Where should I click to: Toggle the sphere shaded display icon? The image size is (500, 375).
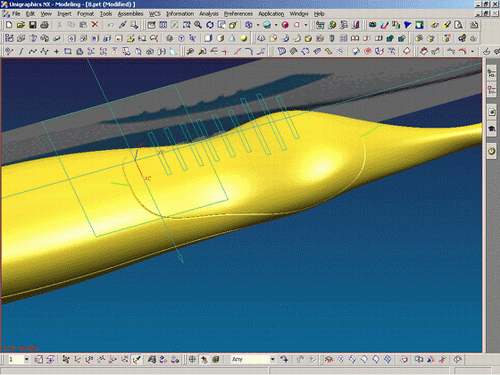[x=244, y=38]
